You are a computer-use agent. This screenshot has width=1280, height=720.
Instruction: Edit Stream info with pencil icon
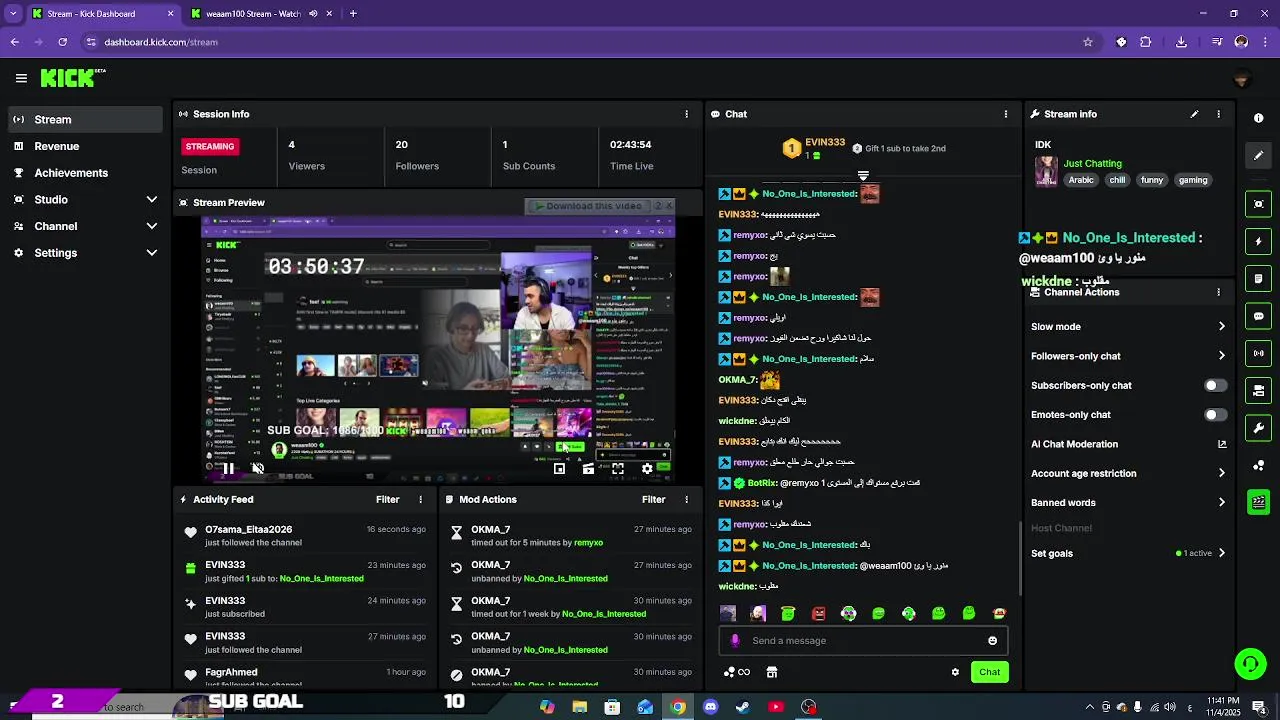click(1194, 114)
